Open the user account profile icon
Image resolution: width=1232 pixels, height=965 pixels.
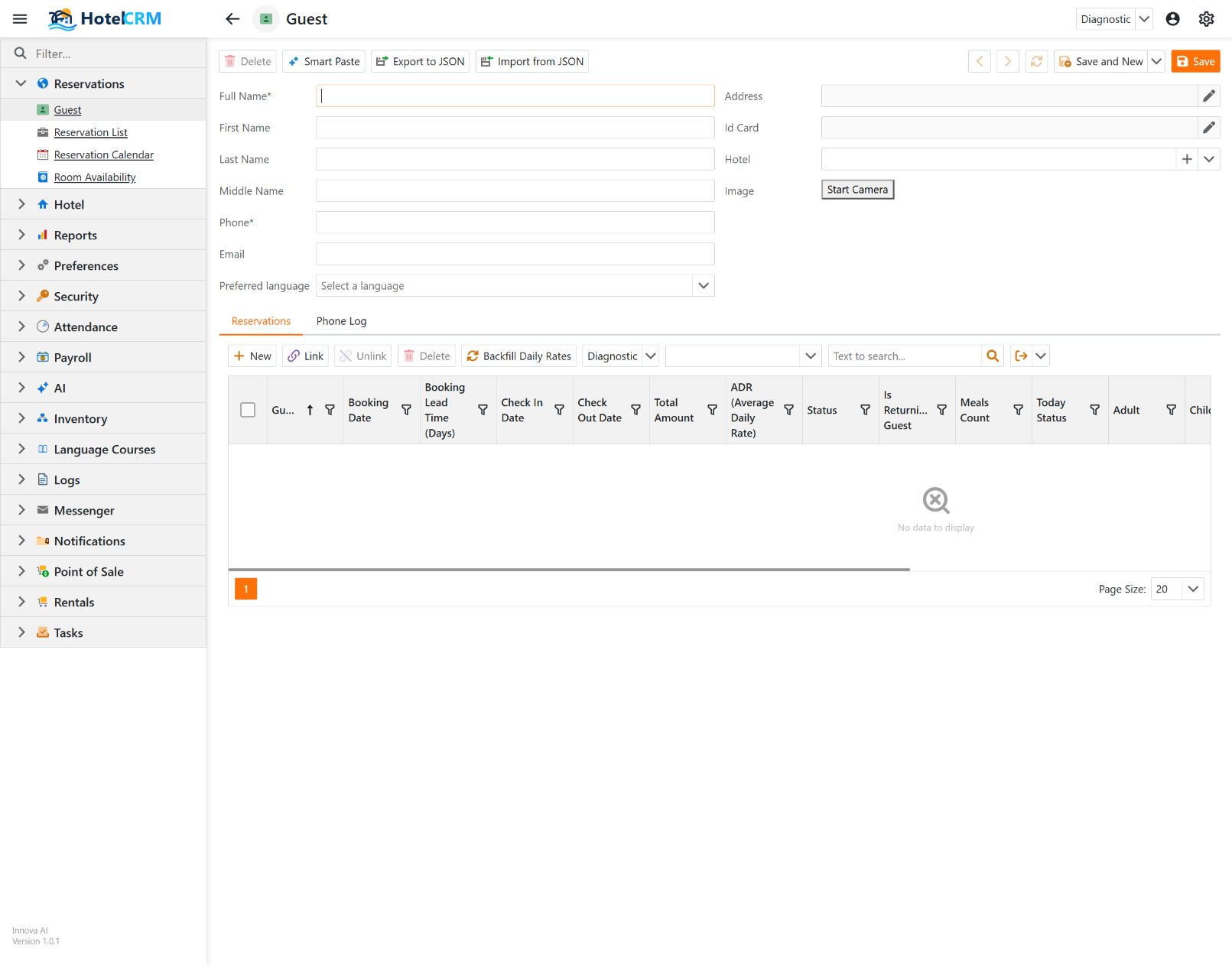1172,19
